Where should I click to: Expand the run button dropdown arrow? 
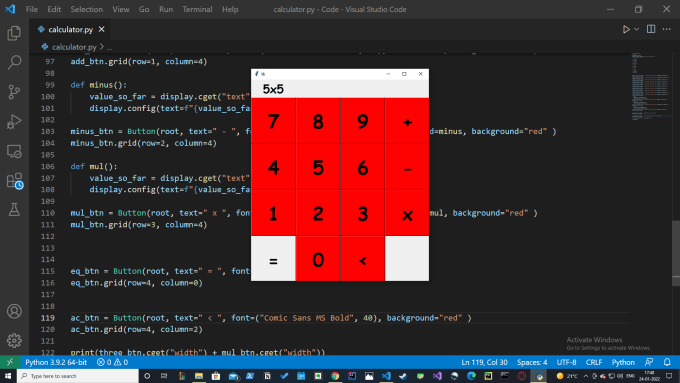pos(636,29)
